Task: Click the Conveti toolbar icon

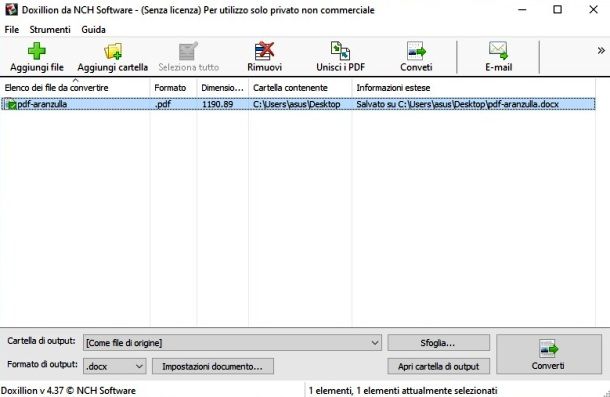Action: coord(416,51)
